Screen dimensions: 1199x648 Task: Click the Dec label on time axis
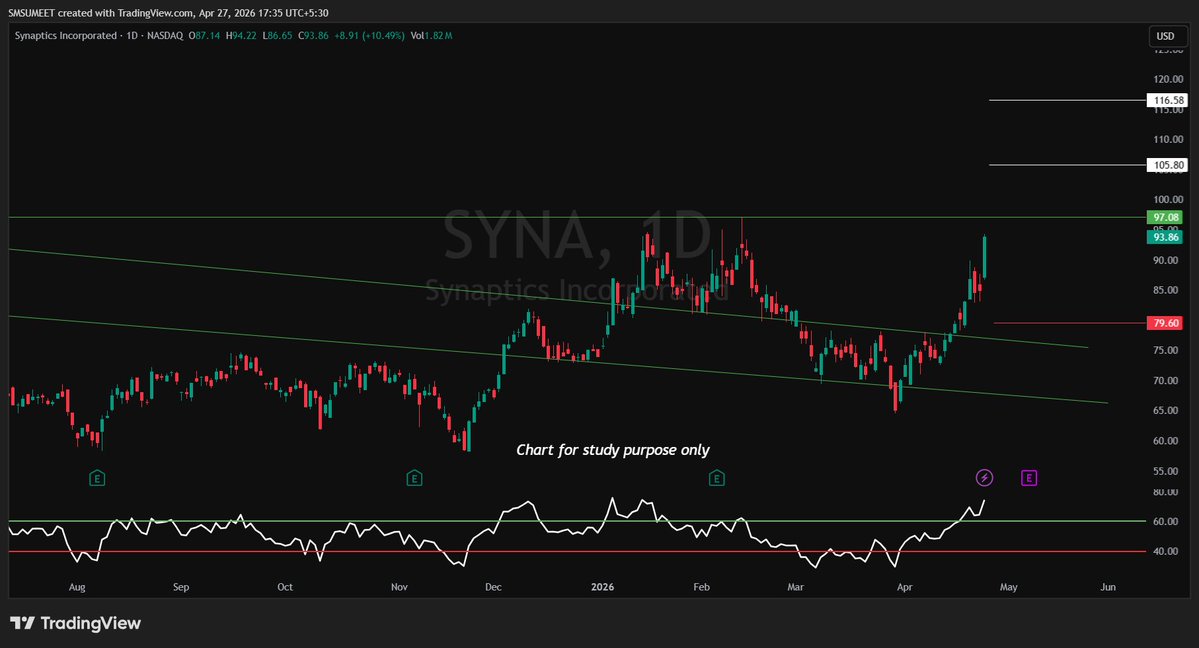[x=493, y=587]
